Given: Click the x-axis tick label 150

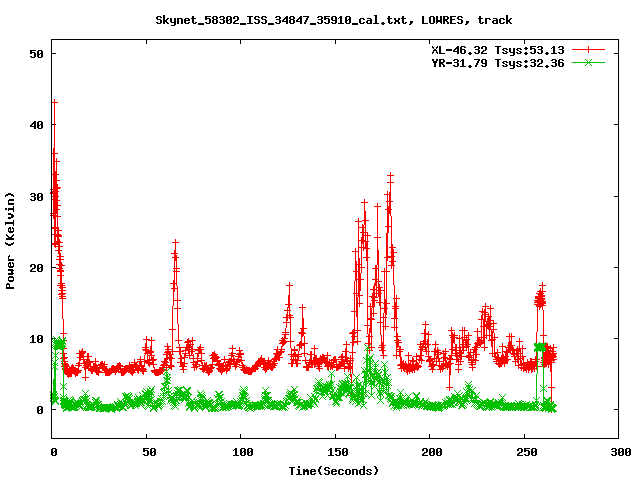Looking at the screenshot, I should 337,452.
